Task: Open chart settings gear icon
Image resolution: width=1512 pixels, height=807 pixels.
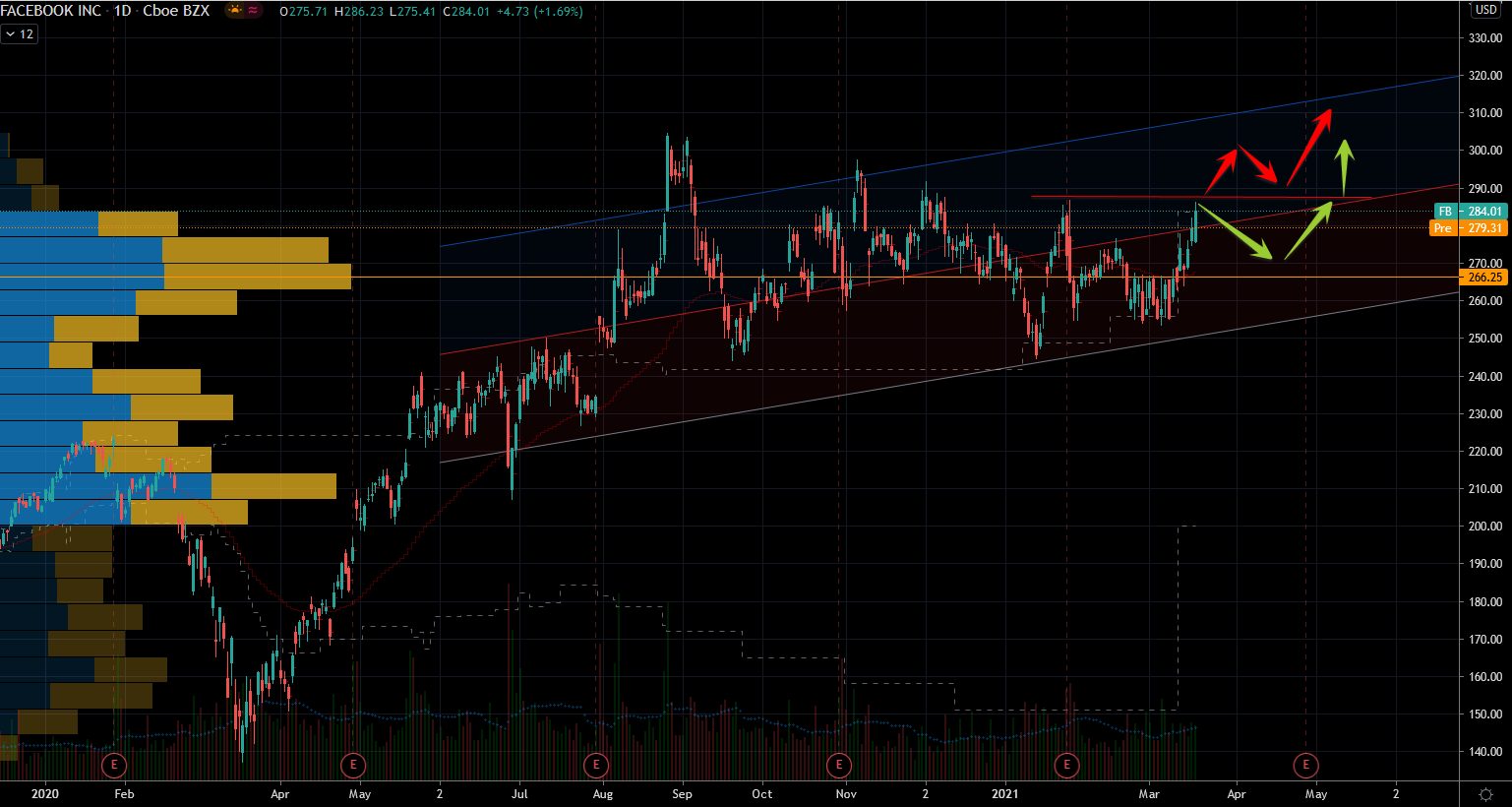Action: pos(1486,793)
